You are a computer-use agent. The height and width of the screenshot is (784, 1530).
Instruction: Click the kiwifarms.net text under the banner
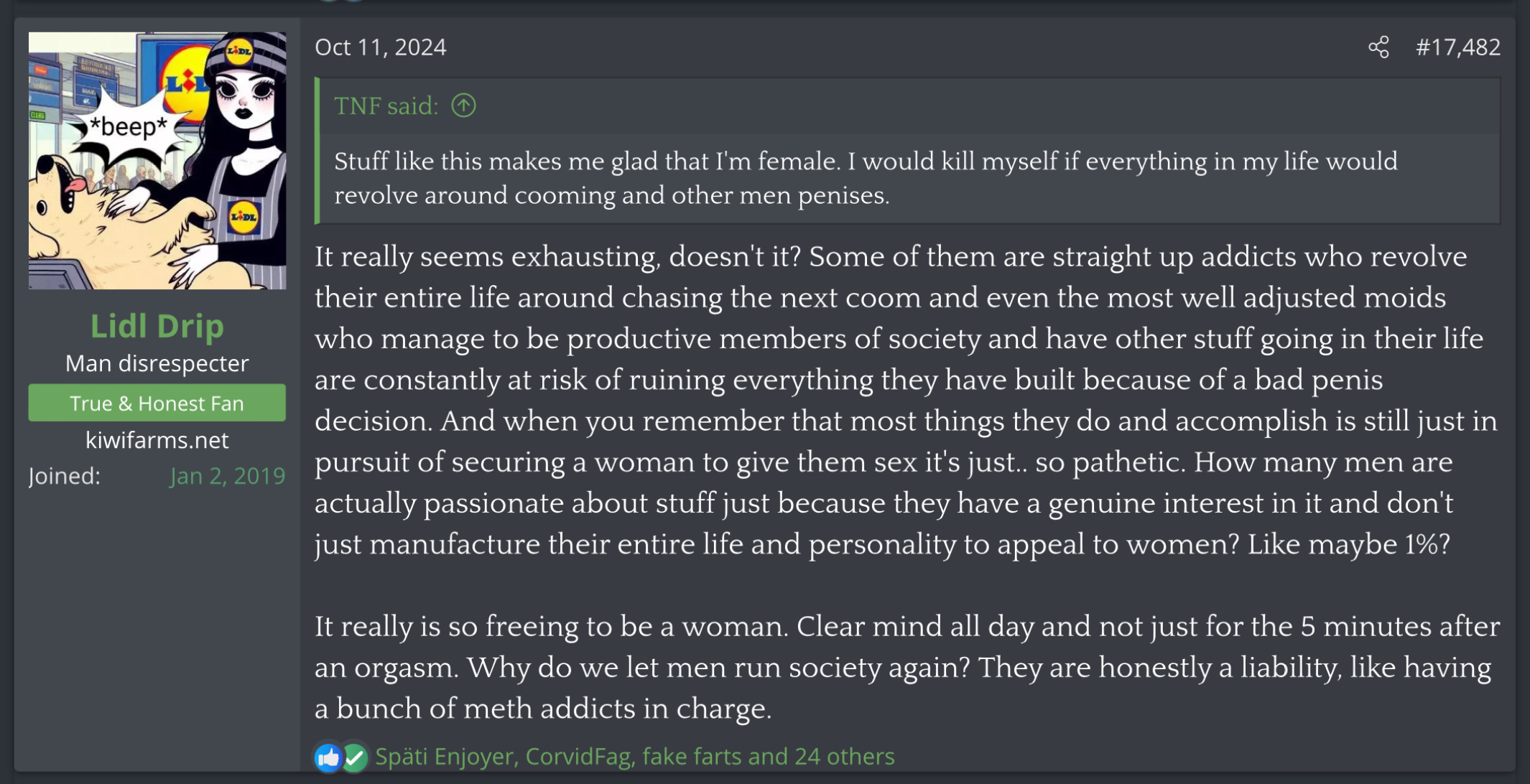[x=157, y=440]
